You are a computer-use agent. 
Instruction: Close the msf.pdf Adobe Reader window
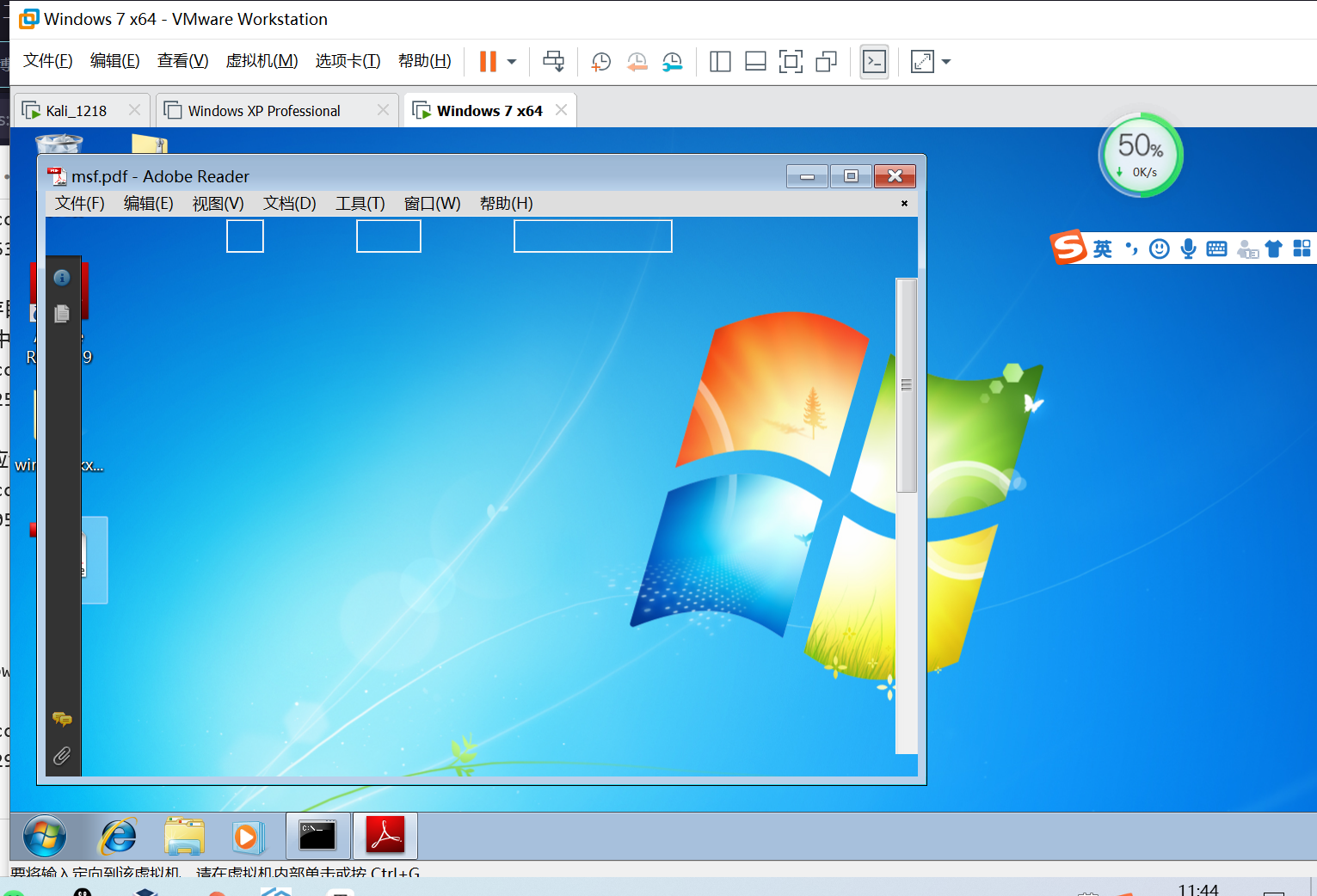pos(895,176)
